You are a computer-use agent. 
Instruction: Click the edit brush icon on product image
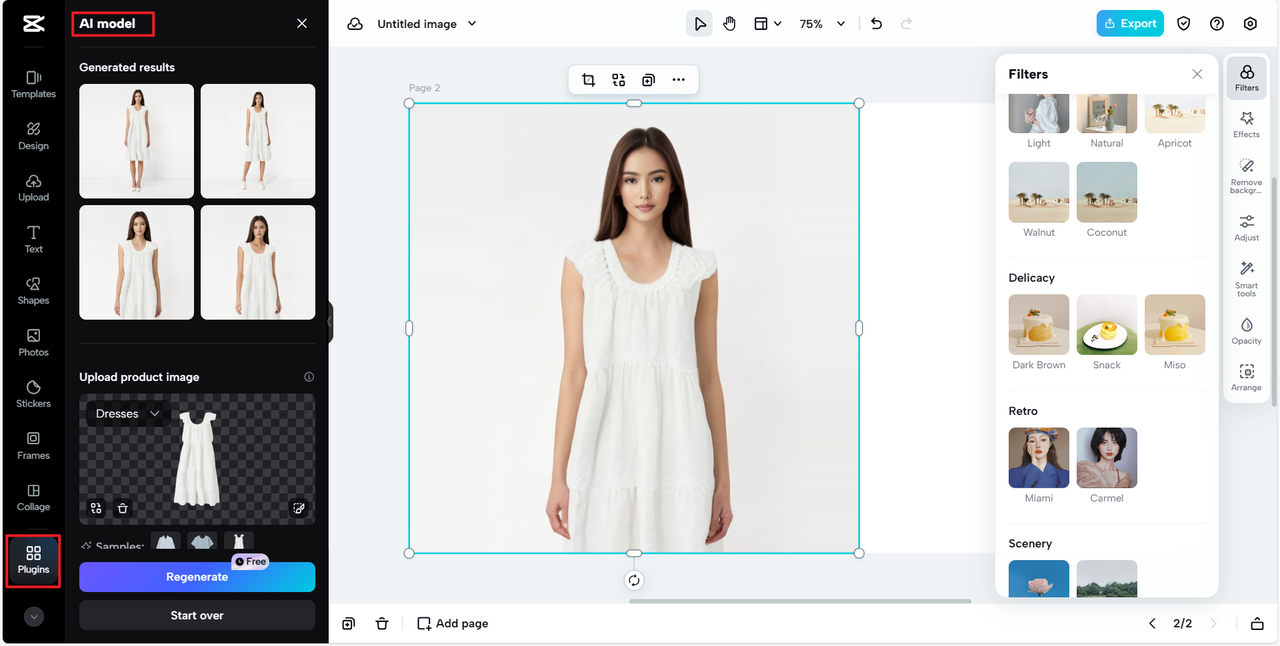[299, 508]
